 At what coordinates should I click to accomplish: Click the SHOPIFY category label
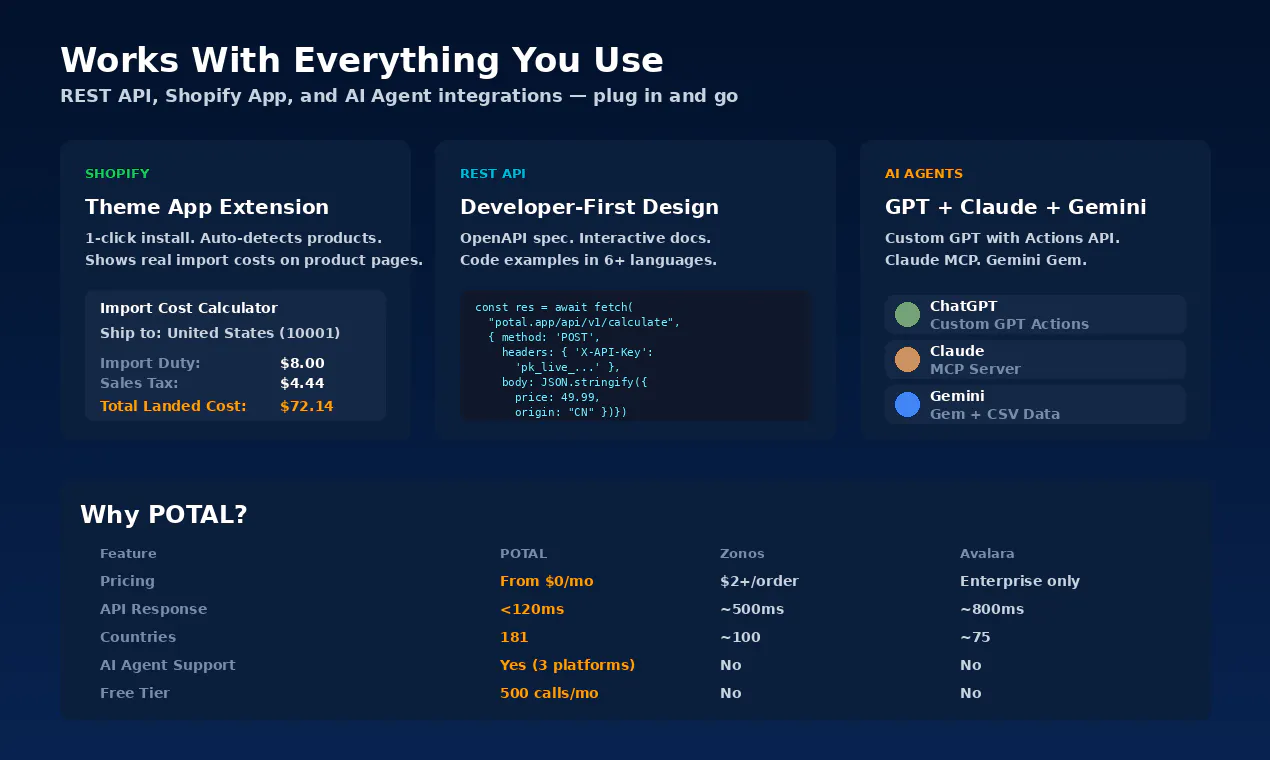click(117, 174)
